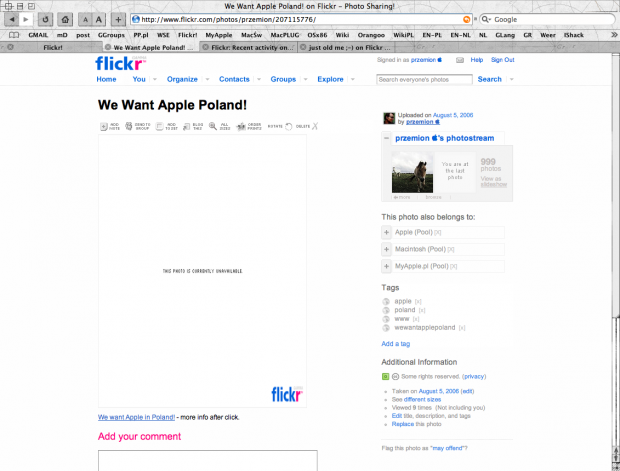
Task: Click the Search everyone's photos field
Action: pyautogui.click(x=424, y=79)
